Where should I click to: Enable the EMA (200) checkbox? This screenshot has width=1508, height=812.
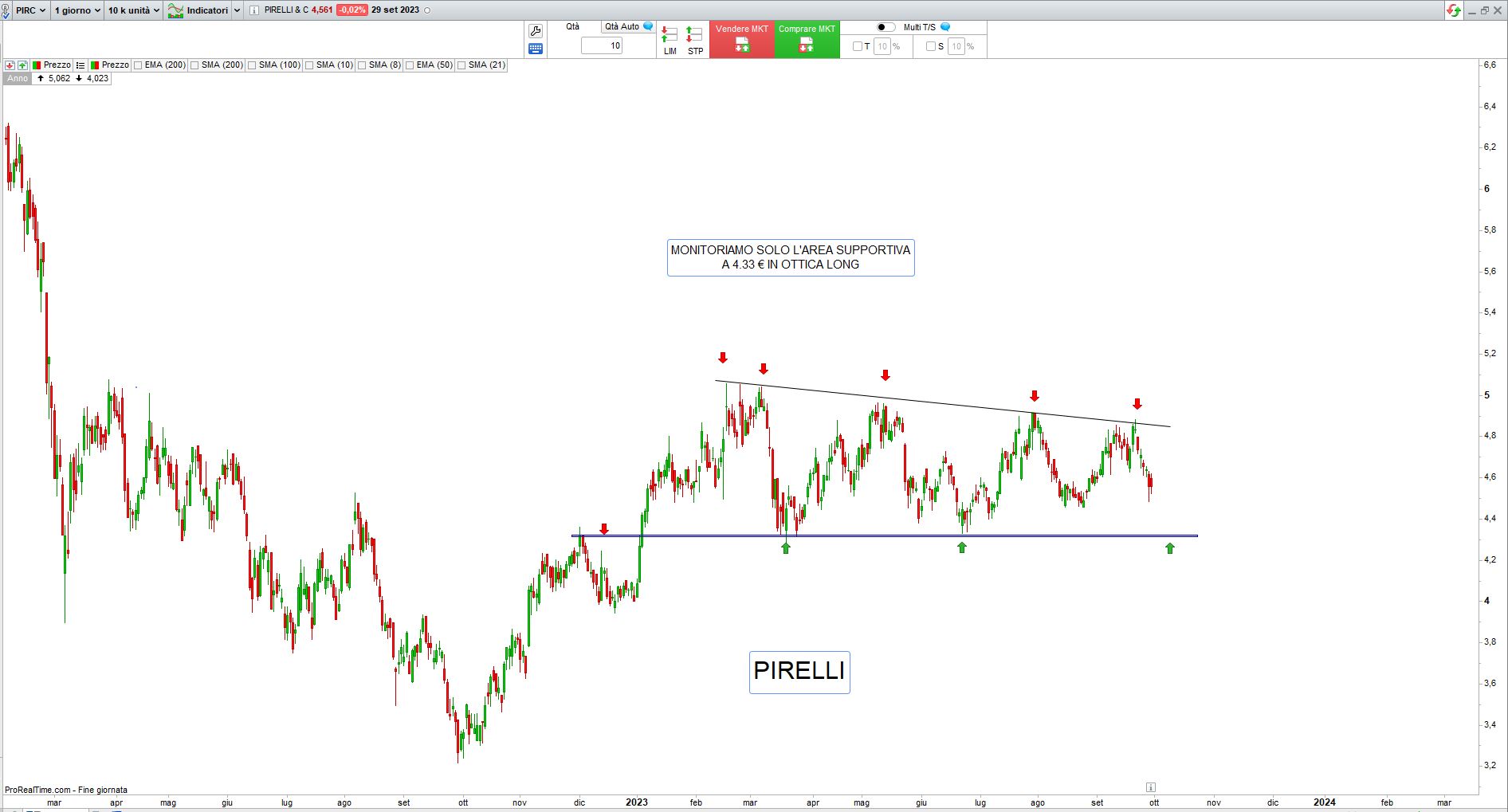click(x=139, y=65)
